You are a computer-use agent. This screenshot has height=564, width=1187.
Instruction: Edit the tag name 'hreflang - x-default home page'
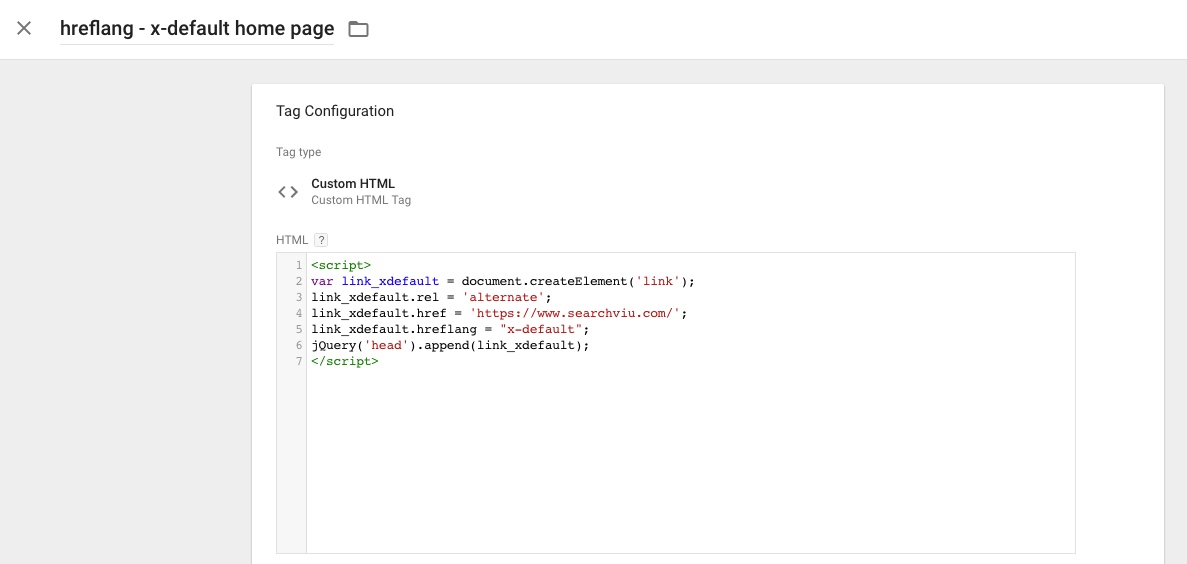click(196, 29)
